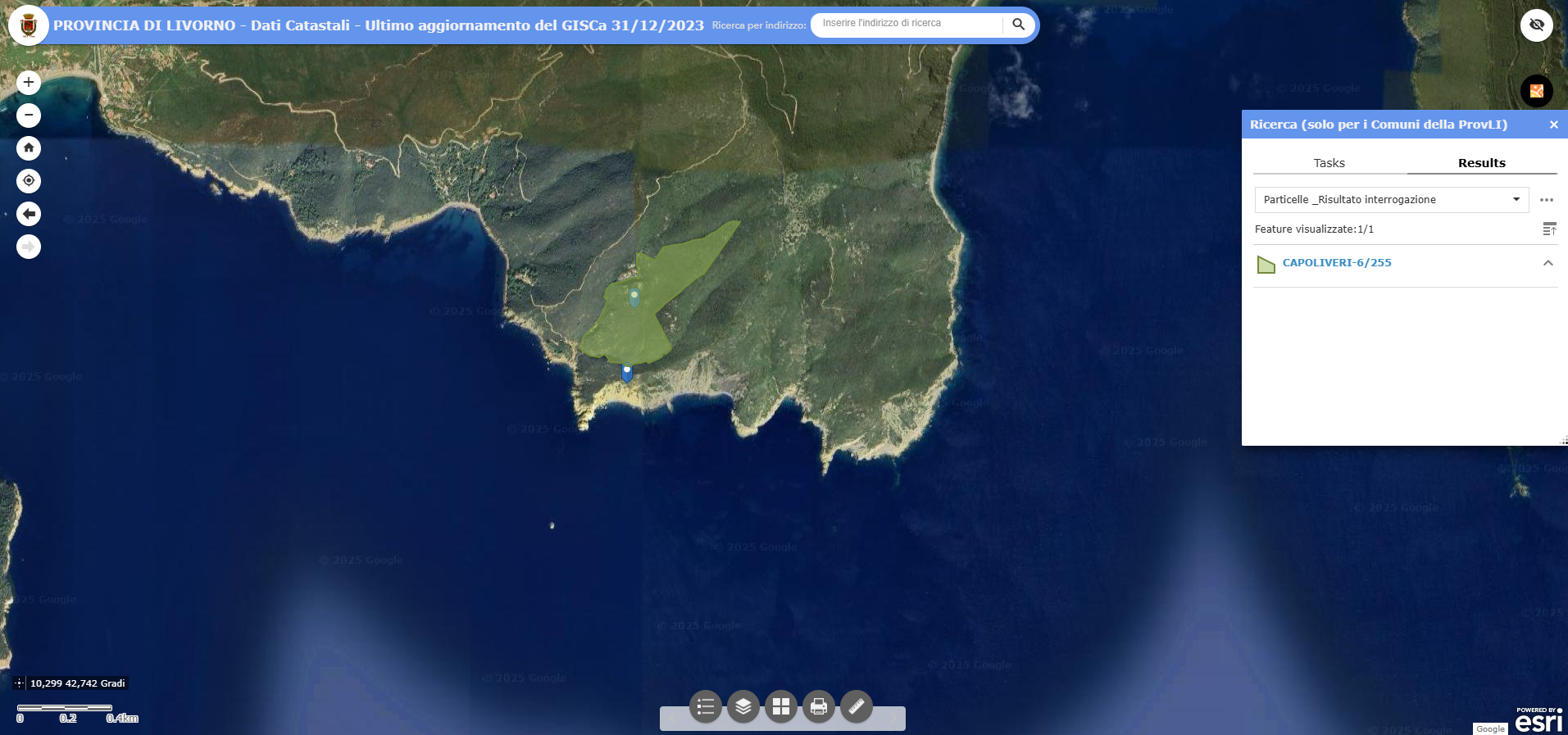Toggle the orange overview map button
The width and height of the screenshot is (1568, 735).
(x=1536, y=91)
